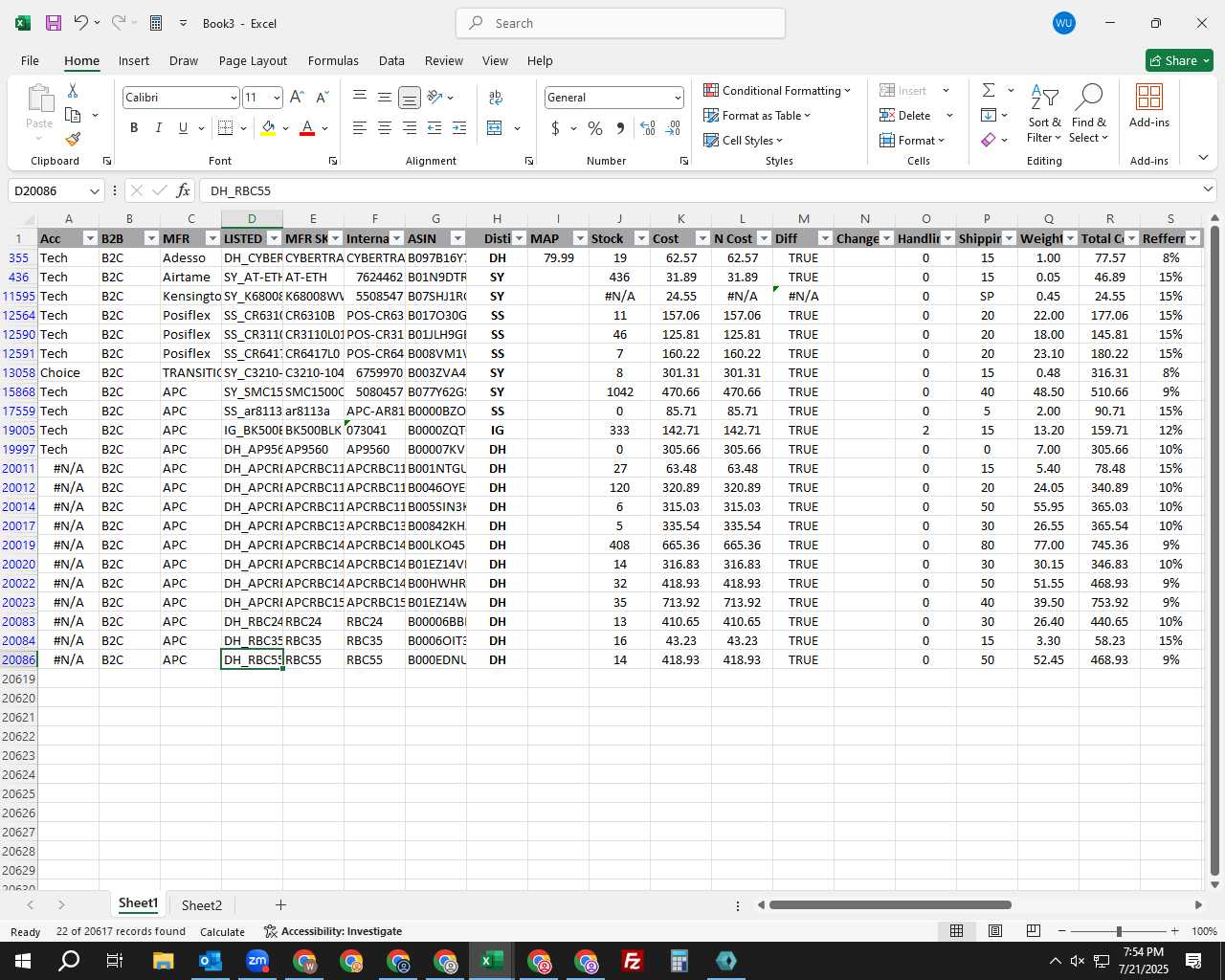
Task: Open the Number Format dropdown (General)
Action: coord(678,98)
